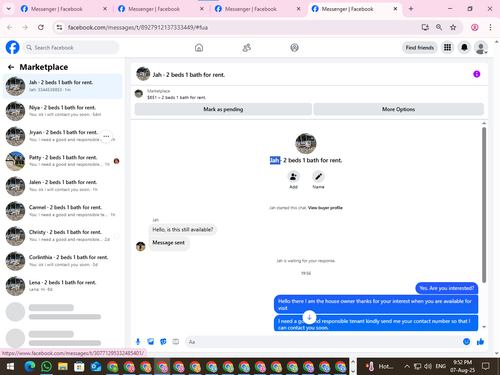
Task: Open View buyer profile link
Action: point(325,208)
